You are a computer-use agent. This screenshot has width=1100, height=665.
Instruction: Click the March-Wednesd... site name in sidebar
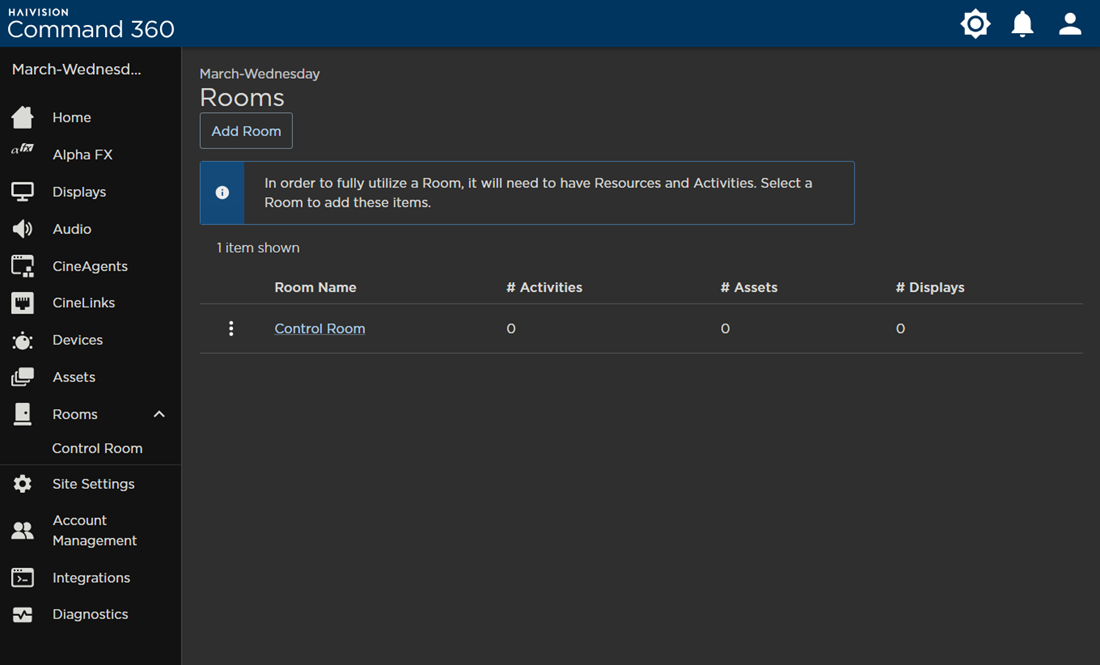pos(76,69)
